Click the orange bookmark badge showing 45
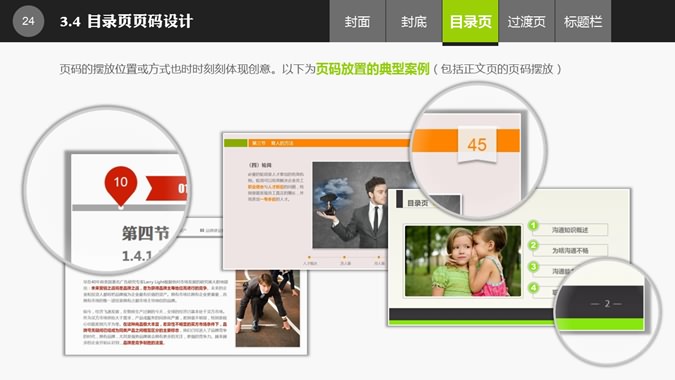 coord(477,145)
